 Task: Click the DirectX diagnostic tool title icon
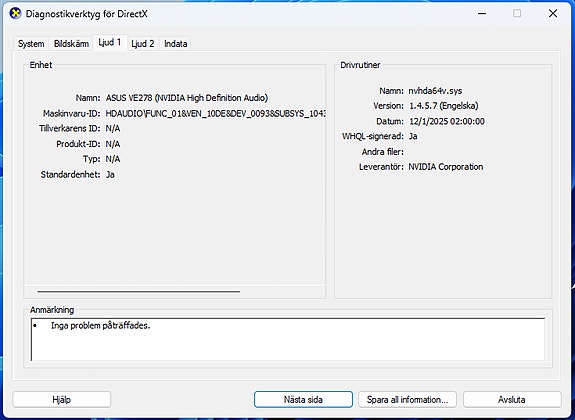point(15,14)
